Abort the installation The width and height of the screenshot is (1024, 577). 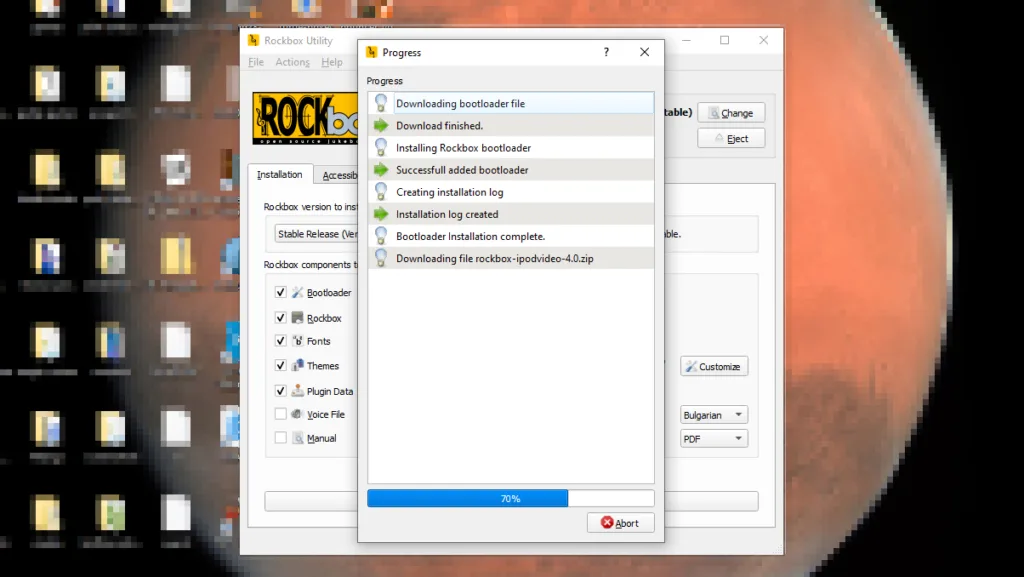[620, 523]
